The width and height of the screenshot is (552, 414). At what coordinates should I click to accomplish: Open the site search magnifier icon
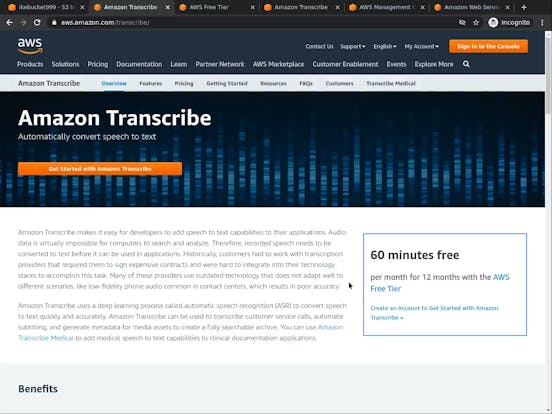pos(466,64)
